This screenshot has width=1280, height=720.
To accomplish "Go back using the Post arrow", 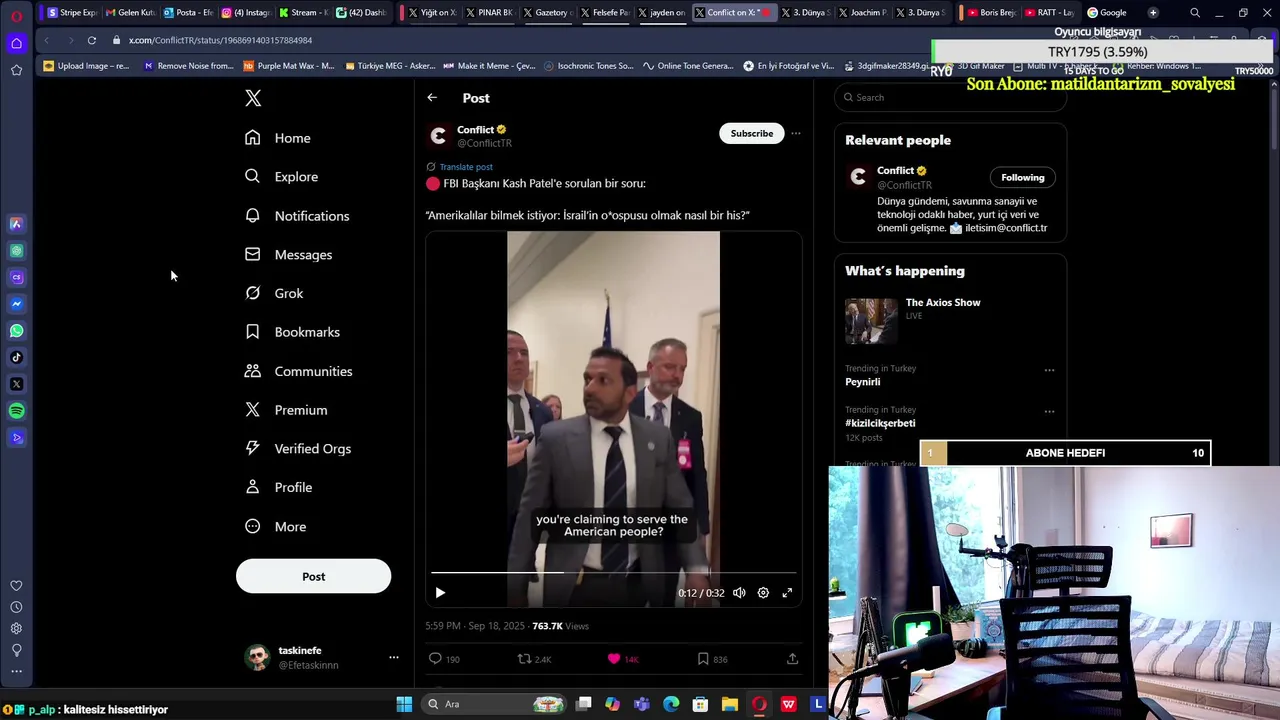I will pyautogui.click(x=432, y=98).
